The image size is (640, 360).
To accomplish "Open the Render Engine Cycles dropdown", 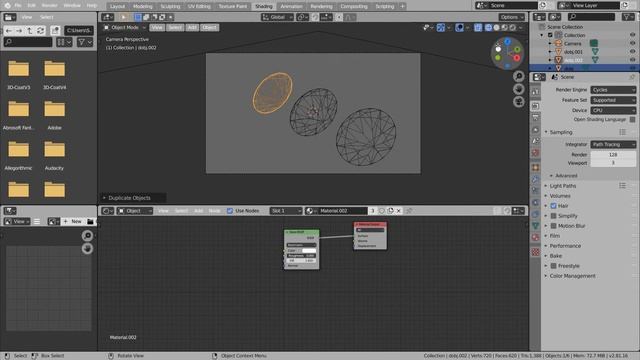I will 613,90.
